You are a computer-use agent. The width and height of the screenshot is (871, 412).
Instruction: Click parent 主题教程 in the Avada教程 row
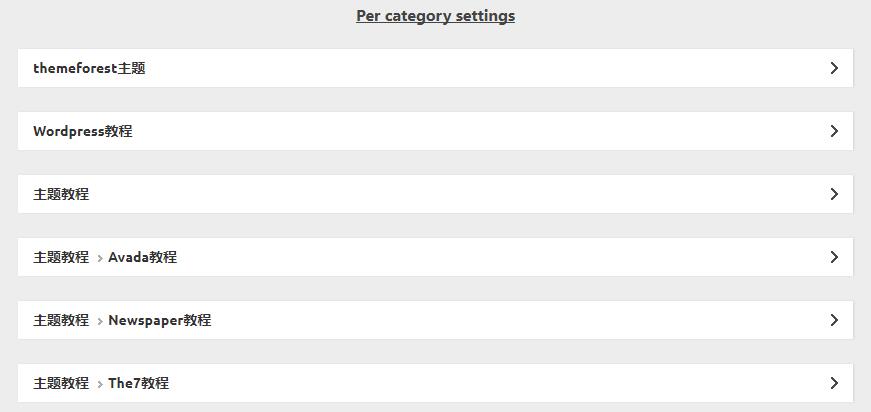(61, 257)
